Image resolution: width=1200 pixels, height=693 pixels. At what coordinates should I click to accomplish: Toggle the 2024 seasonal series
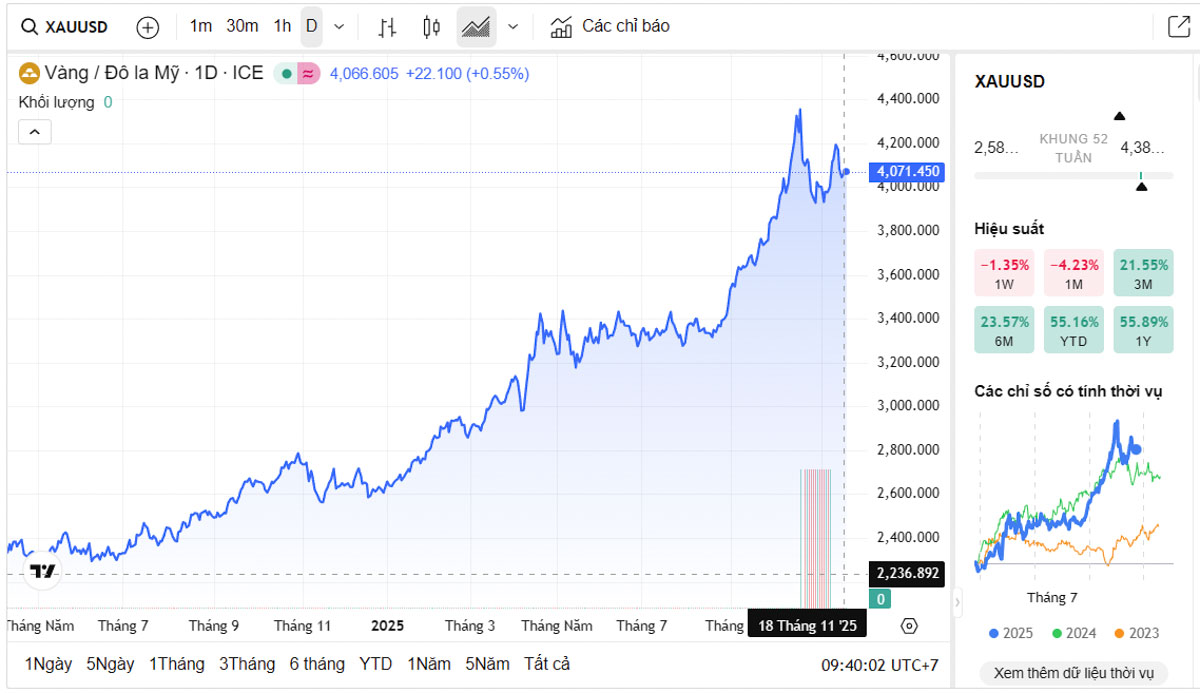(x=1075, y=633)
